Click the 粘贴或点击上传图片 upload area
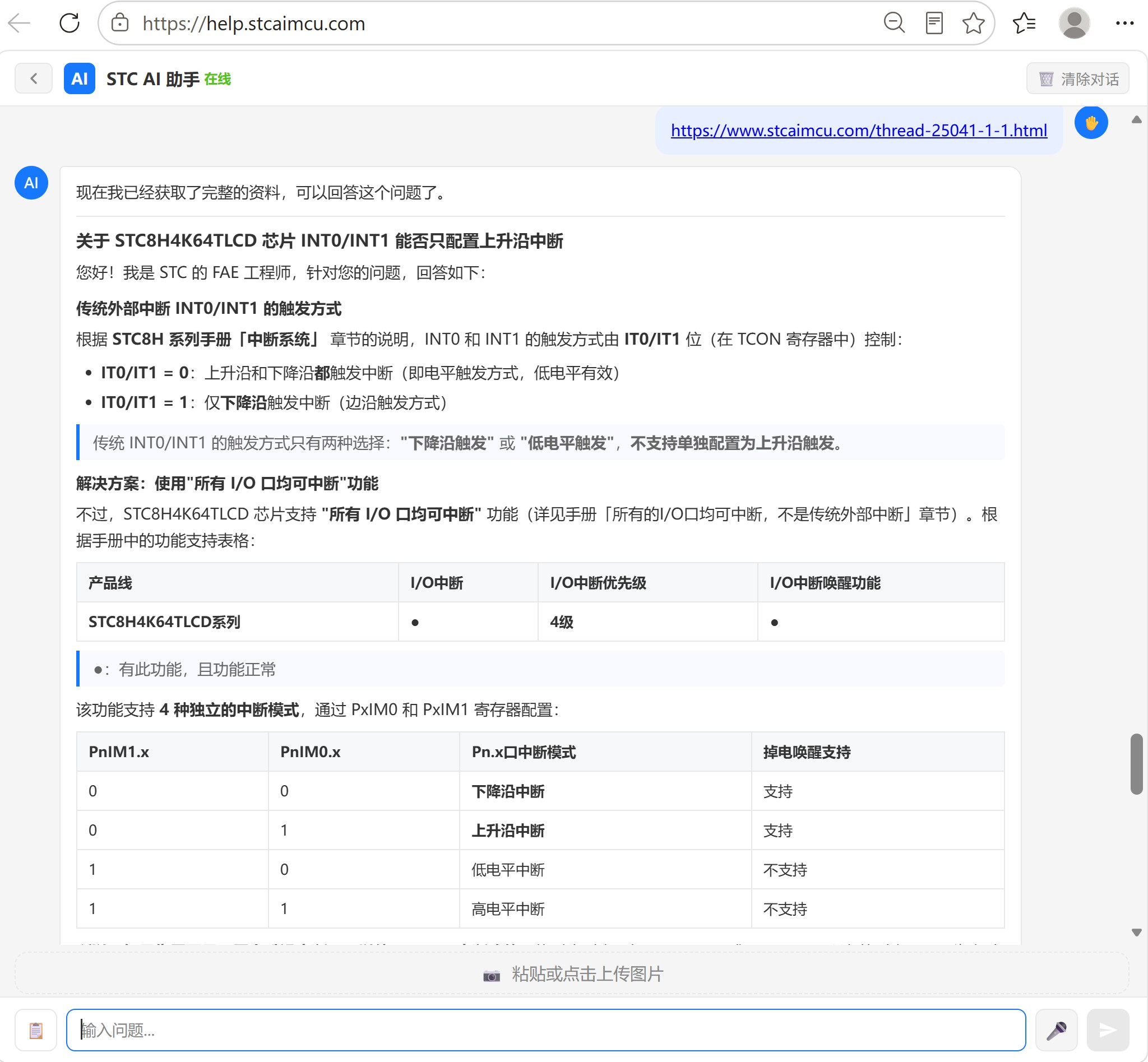 coord(572,973)
